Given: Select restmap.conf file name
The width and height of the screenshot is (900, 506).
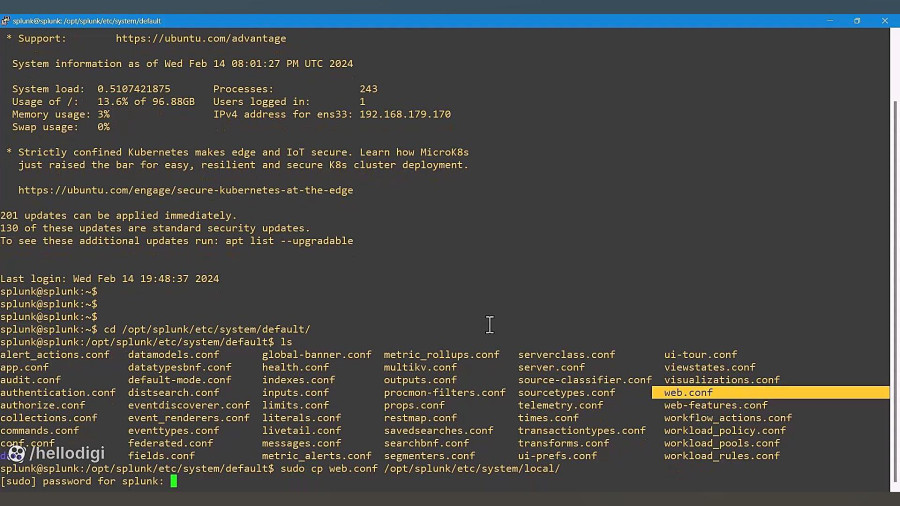Looking at the screenshot, I should click(420, 418).
